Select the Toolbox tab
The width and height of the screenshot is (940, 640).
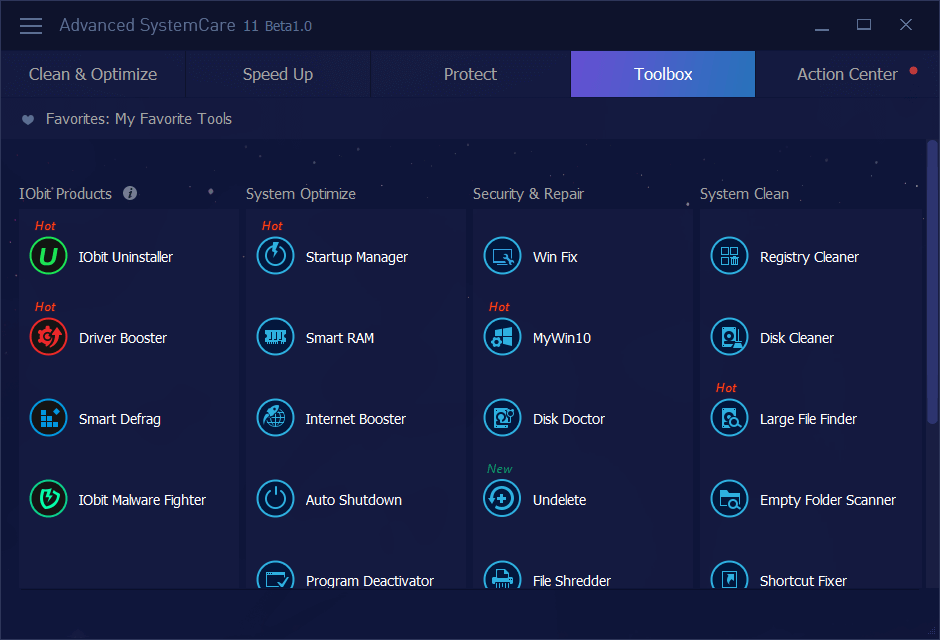click(663, 74)
